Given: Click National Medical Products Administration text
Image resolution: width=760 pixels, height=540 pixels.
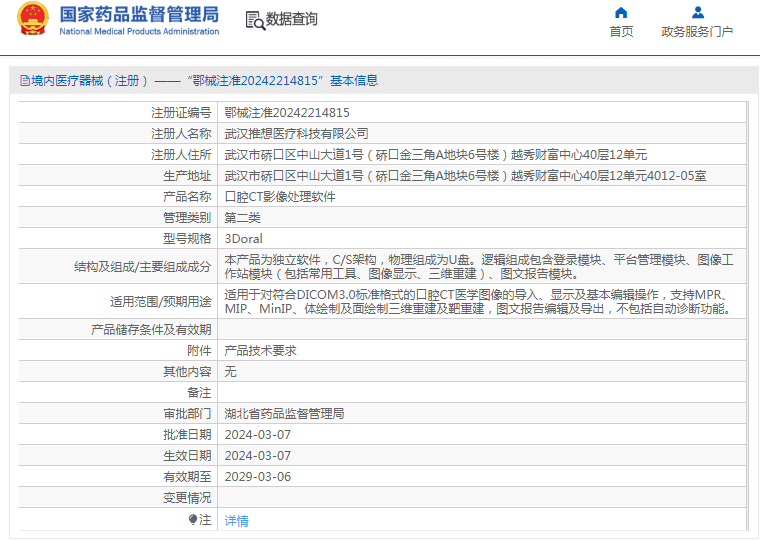Looking at the screenshot, I should 139,32.
